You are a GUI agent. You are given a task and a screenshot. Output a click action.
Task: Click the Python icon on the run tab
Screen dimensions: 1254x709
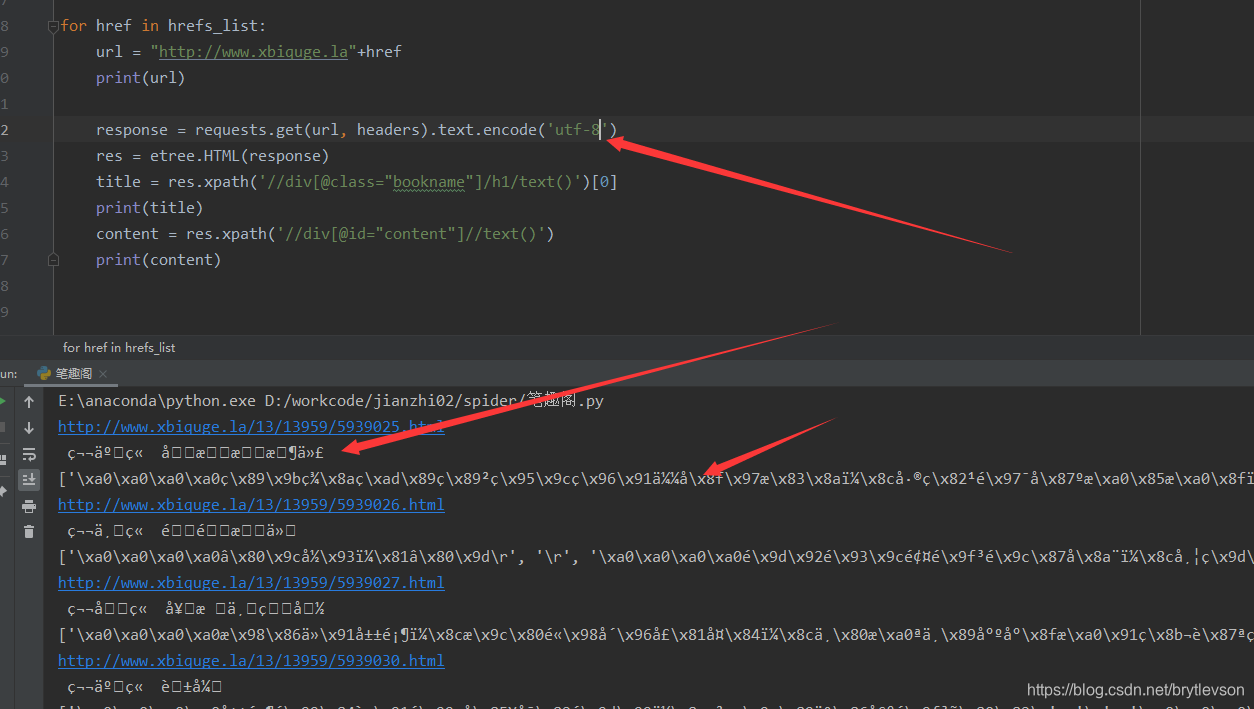pyautogui.click(x=44, y=373)
